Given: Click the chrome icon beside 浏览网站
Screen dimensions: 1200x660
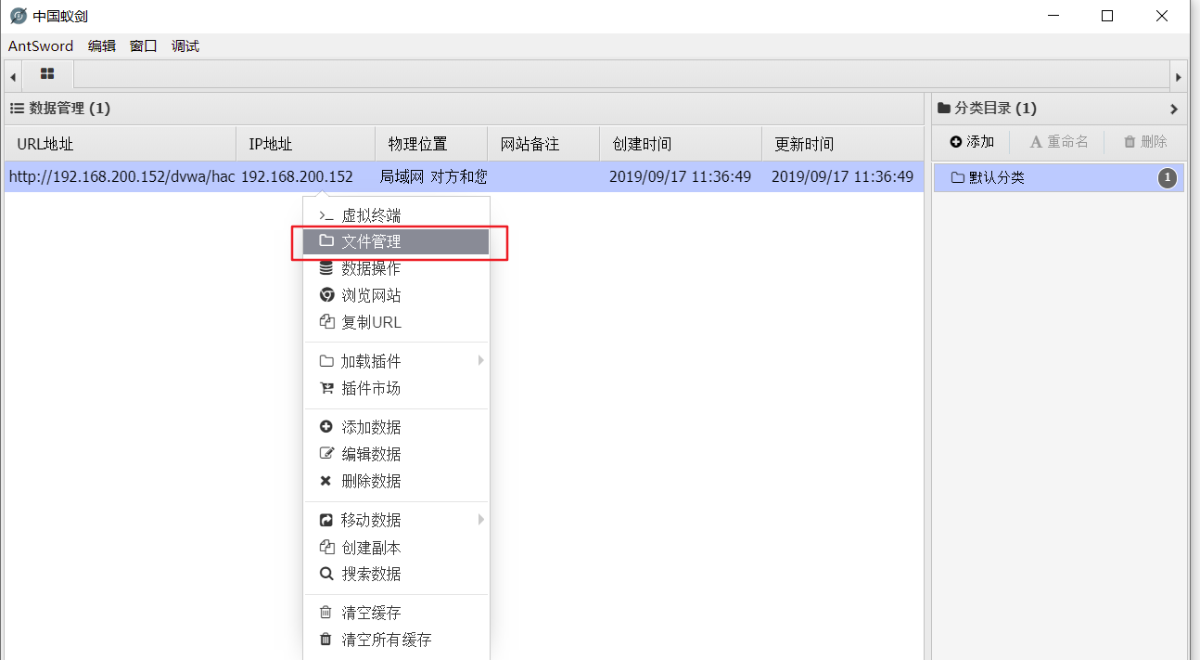Looking at the screenshot, I should click(326, 295).
